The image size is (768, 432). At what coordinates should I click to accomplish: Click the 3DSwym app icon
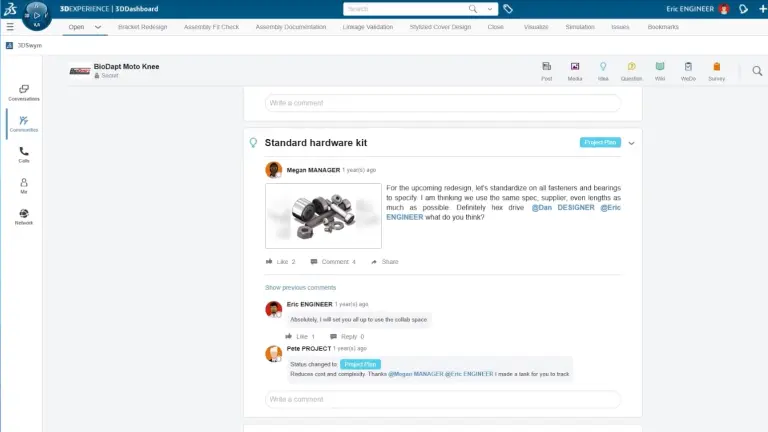[9, 45]
